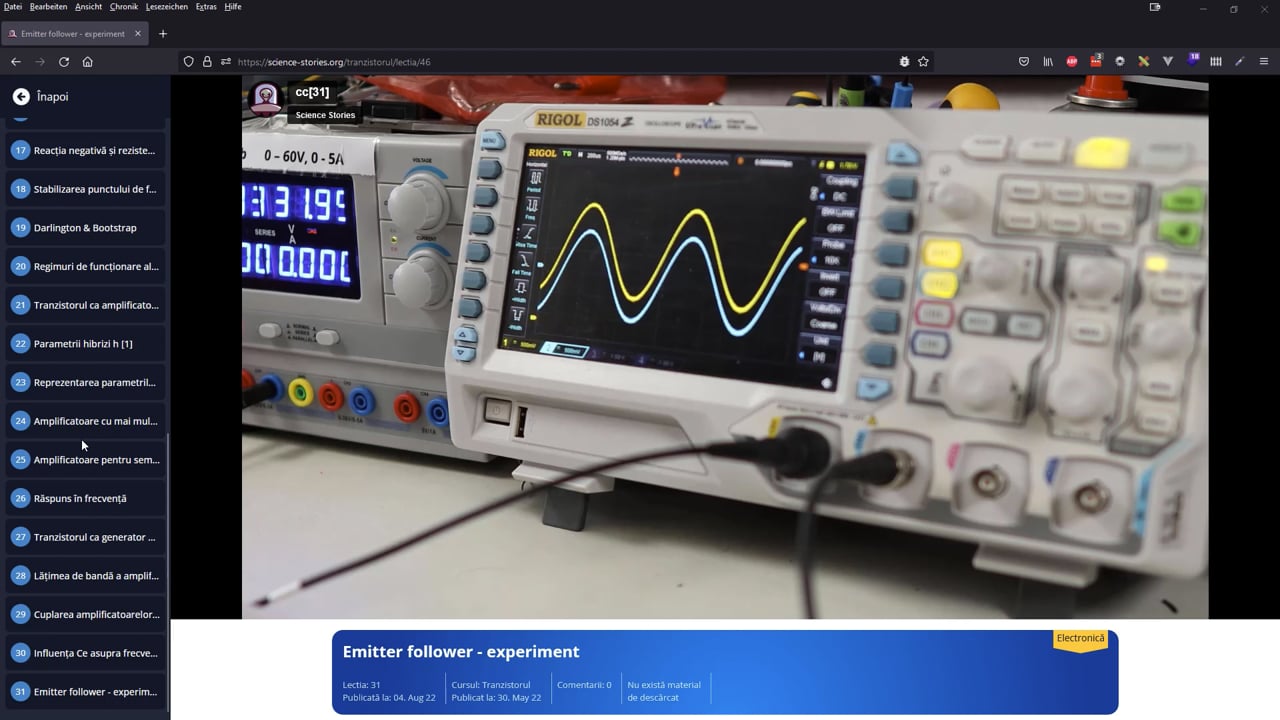Click the Cursul: Tranzistorul text
This screenshot has width=1280, height=720.
click(x=491, y=685)
